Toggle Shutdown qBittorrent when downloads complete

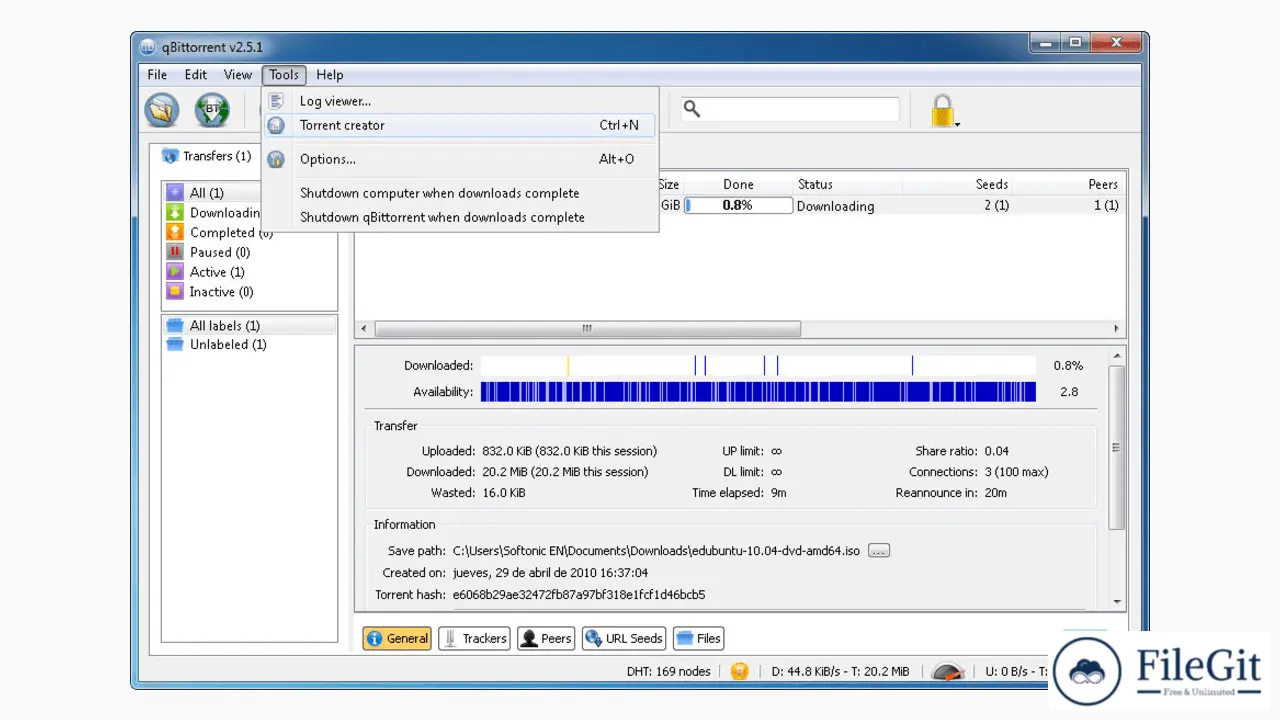coord(460,217)
